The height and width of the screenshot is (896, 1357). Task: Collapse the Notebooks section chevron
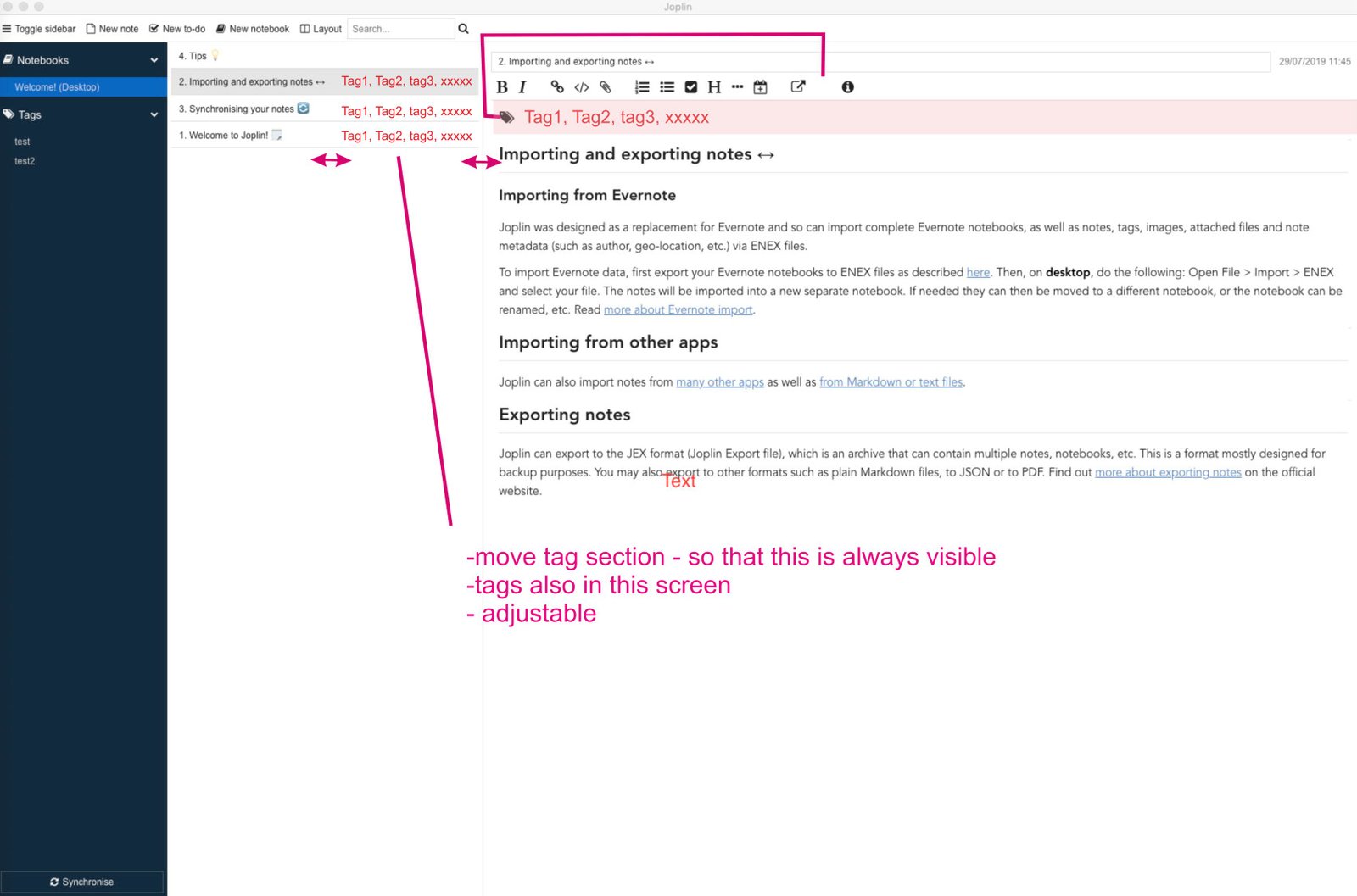pos(154,60)
